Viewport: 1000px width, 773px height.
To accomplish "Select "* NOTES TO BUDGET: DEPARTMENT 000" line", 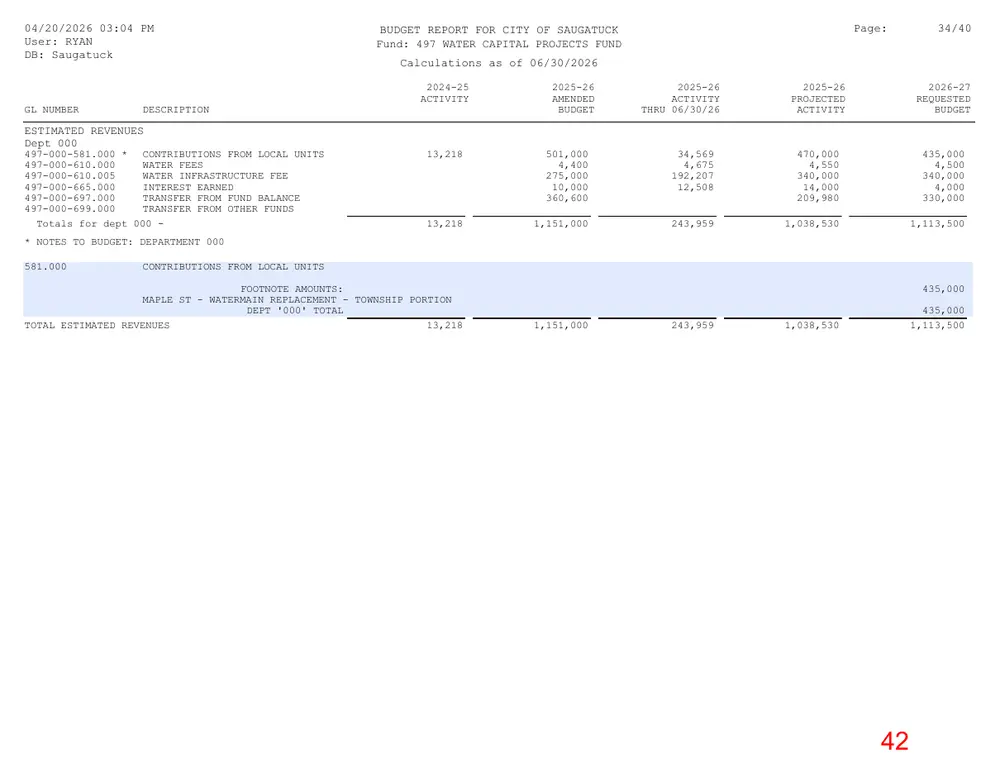I will click(x=124, y=242).
